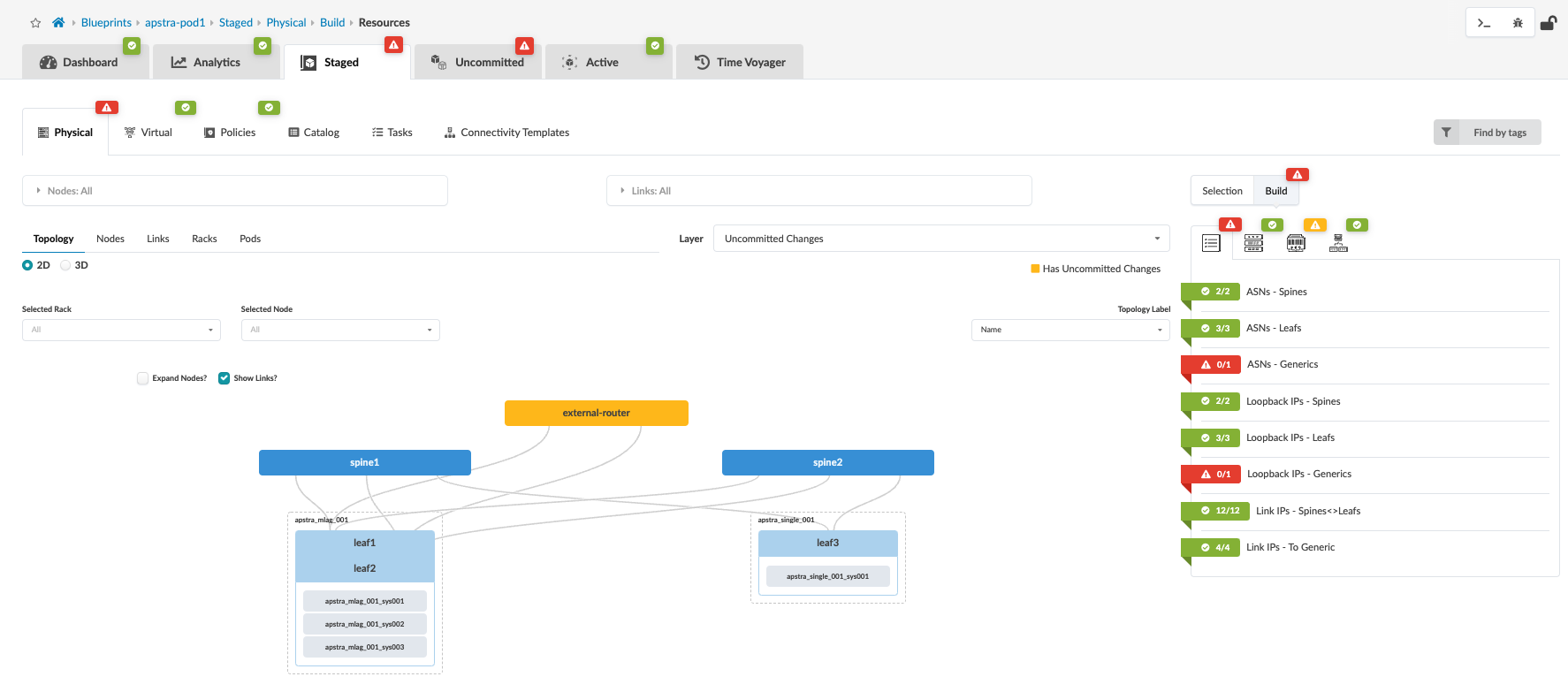Click green check badge on Analytics tab
The image size is (1568, 692).
[263, 45]
